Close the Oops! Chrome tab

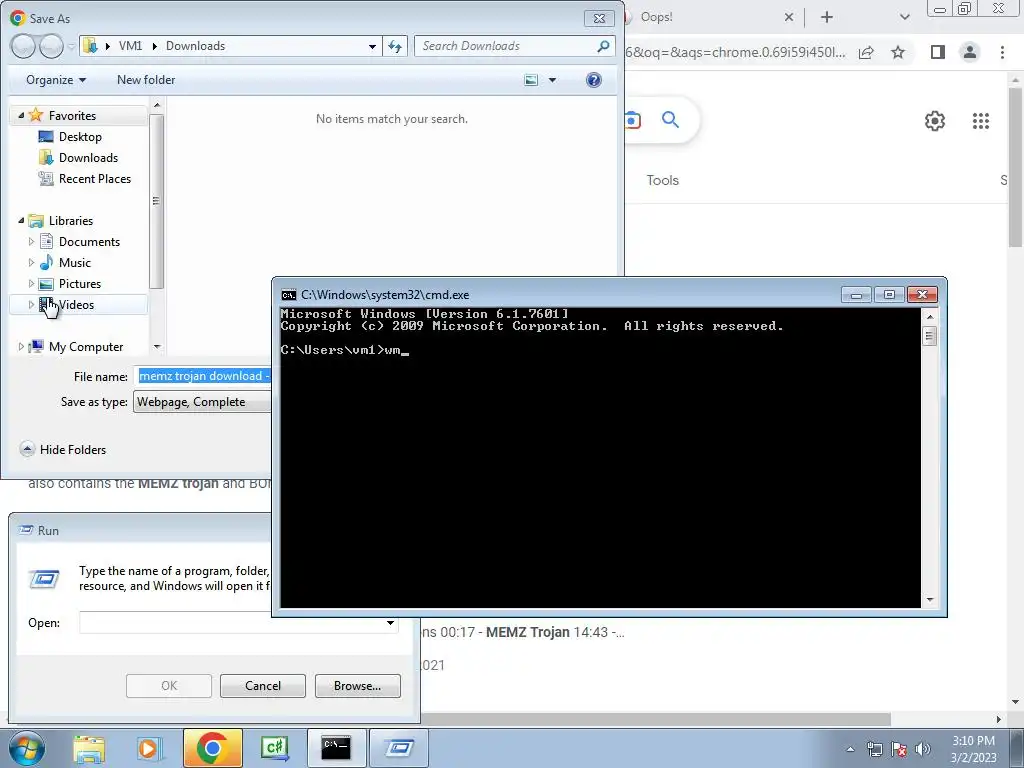point(789,17)
